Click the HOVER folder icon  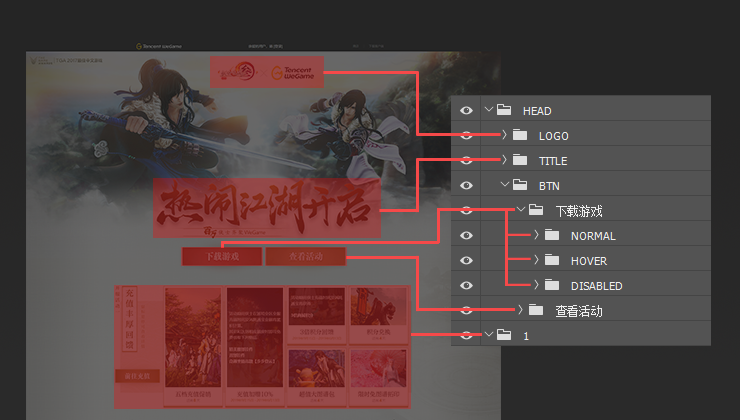[x=552, y=260]
